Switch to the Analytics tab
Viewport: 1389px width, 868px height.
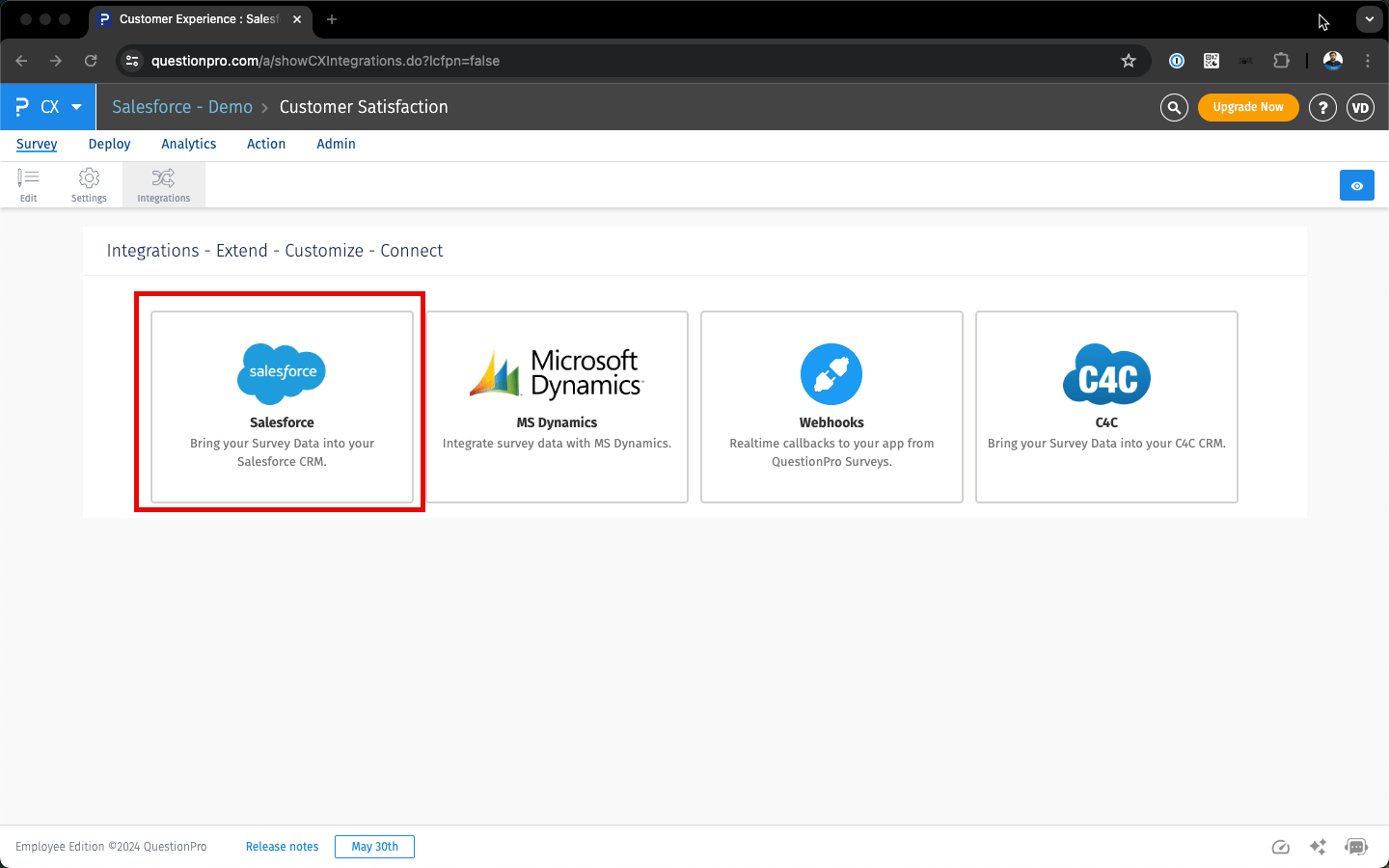click(x=189, y=144)
